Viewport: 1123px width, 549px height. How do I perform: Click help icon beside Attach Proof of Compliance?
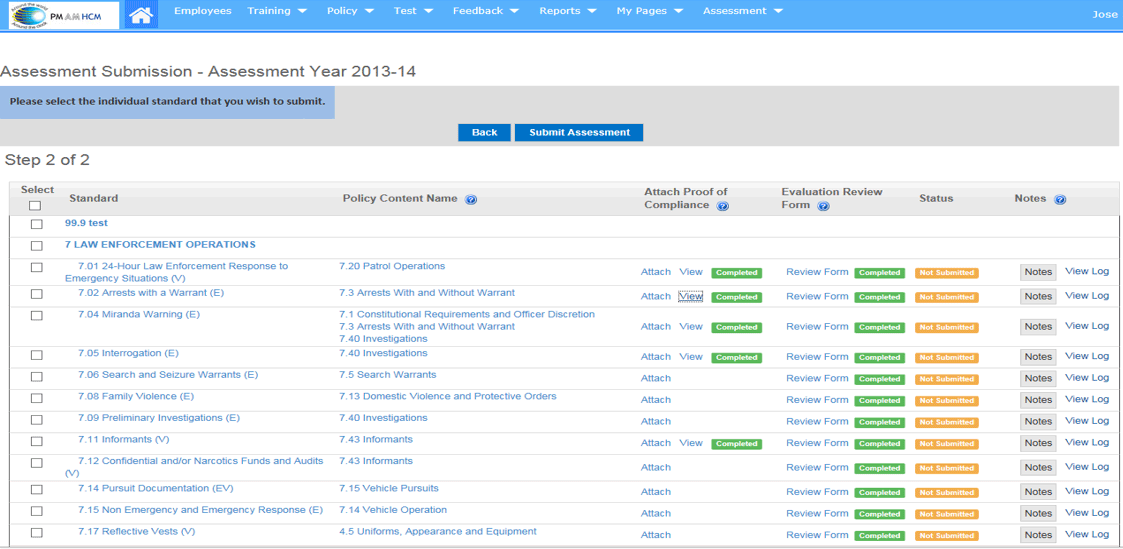(x=723, y=206)
